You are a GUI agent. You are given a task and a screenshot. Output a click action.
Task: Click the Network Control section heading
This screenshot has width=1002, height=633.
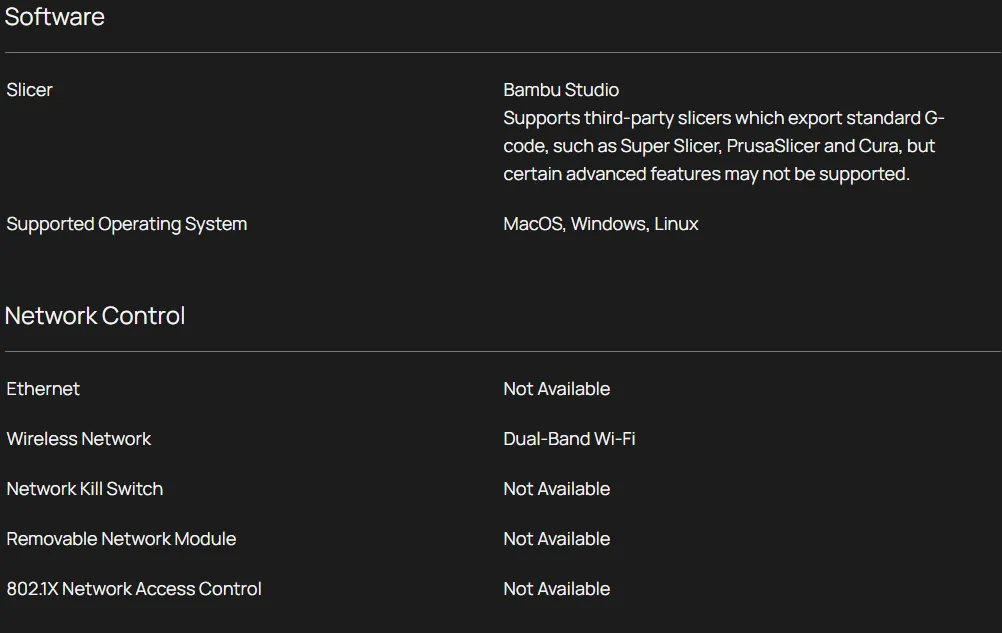95,316
